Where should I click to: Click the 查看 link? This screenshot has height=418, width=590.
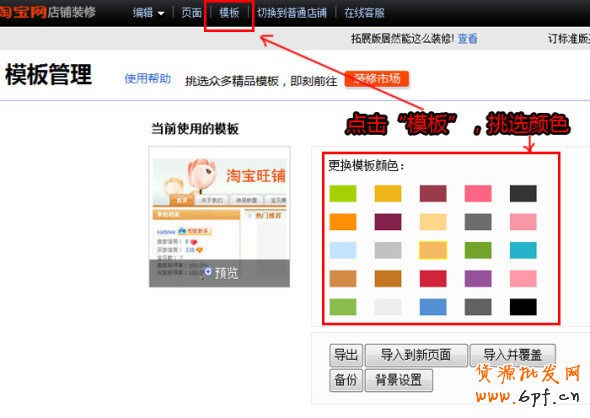click(x=467, y=38)
